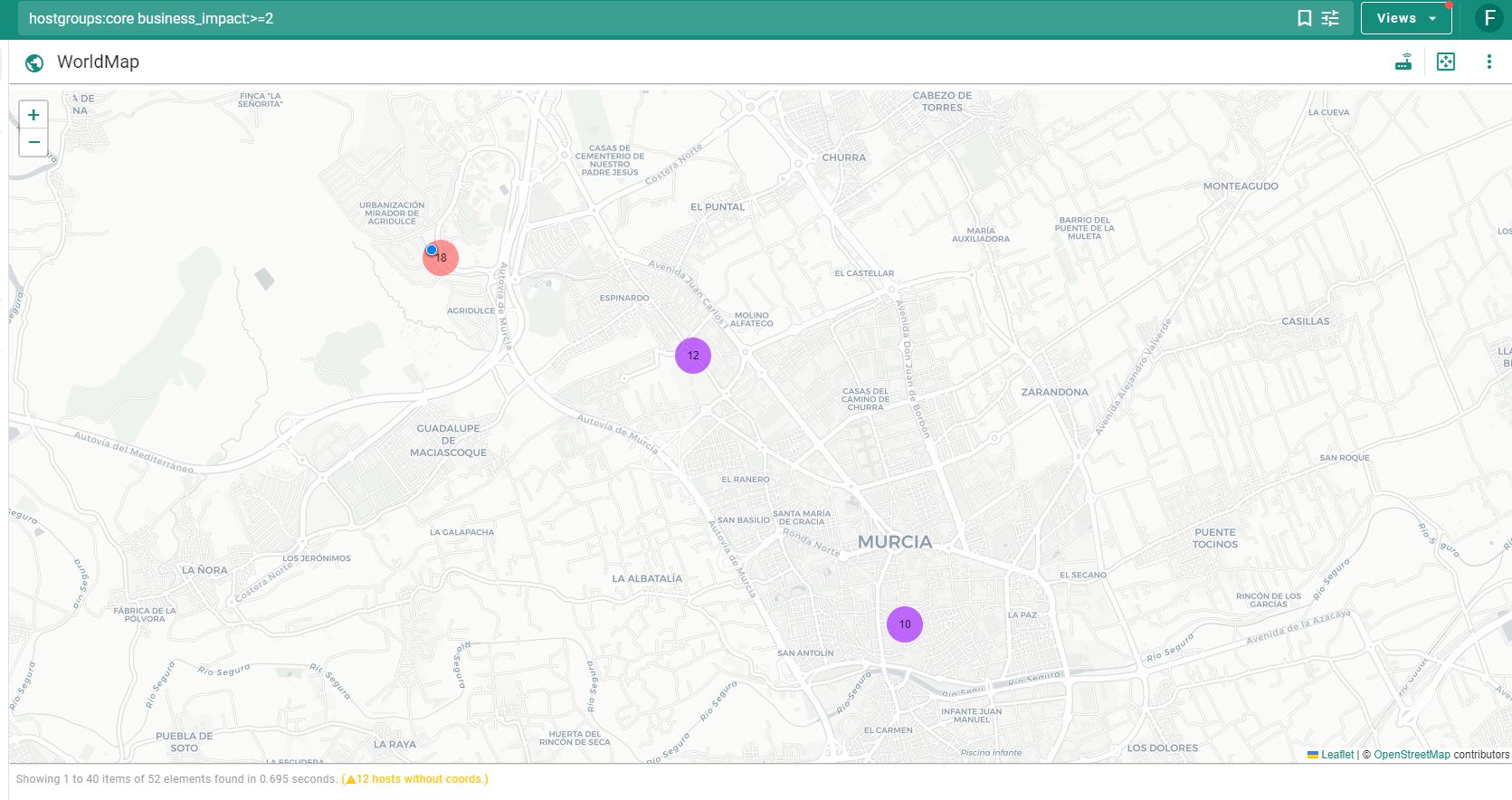This screenshot has height=800, width=1512.
Task: Click the LA ÑORA map label
Action: (204, 570)
